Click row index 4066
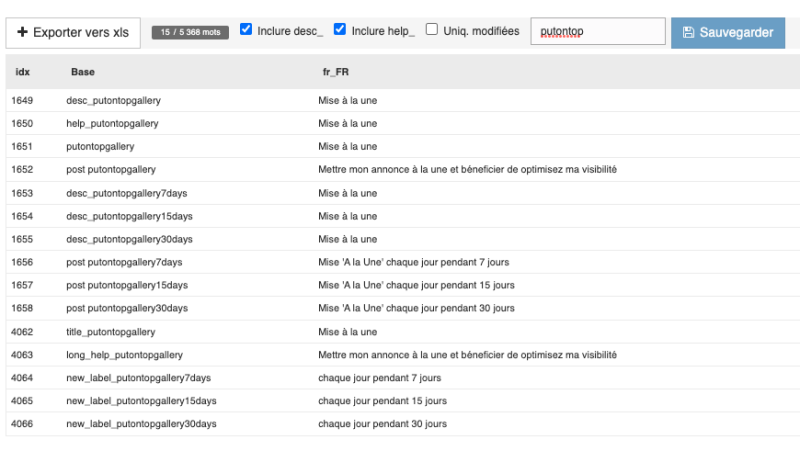The height and width of the screenshot is (451, 800). [23, 424]
